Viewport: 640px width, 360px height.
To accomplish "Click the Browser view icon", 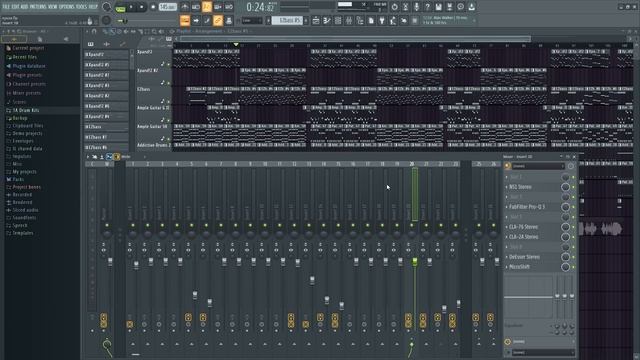I will pos(360,20).
